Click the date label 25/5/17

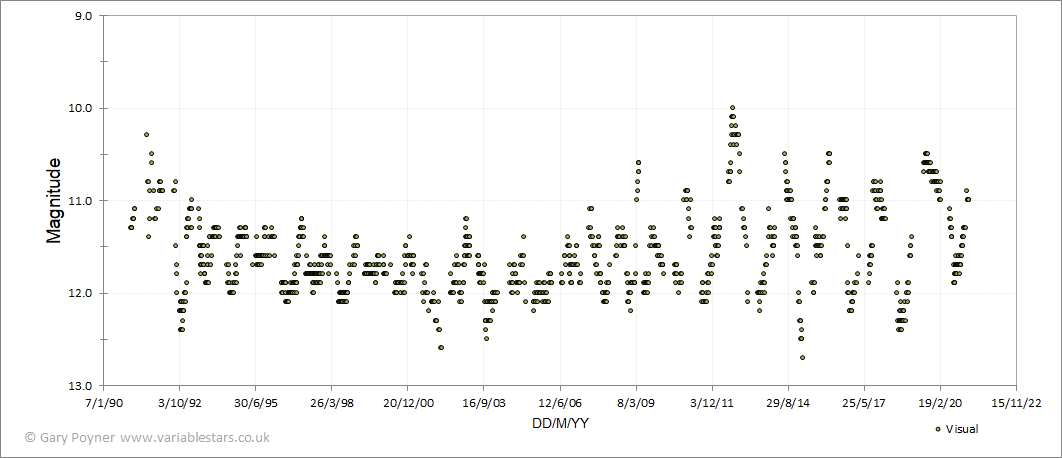coord(864,402)
